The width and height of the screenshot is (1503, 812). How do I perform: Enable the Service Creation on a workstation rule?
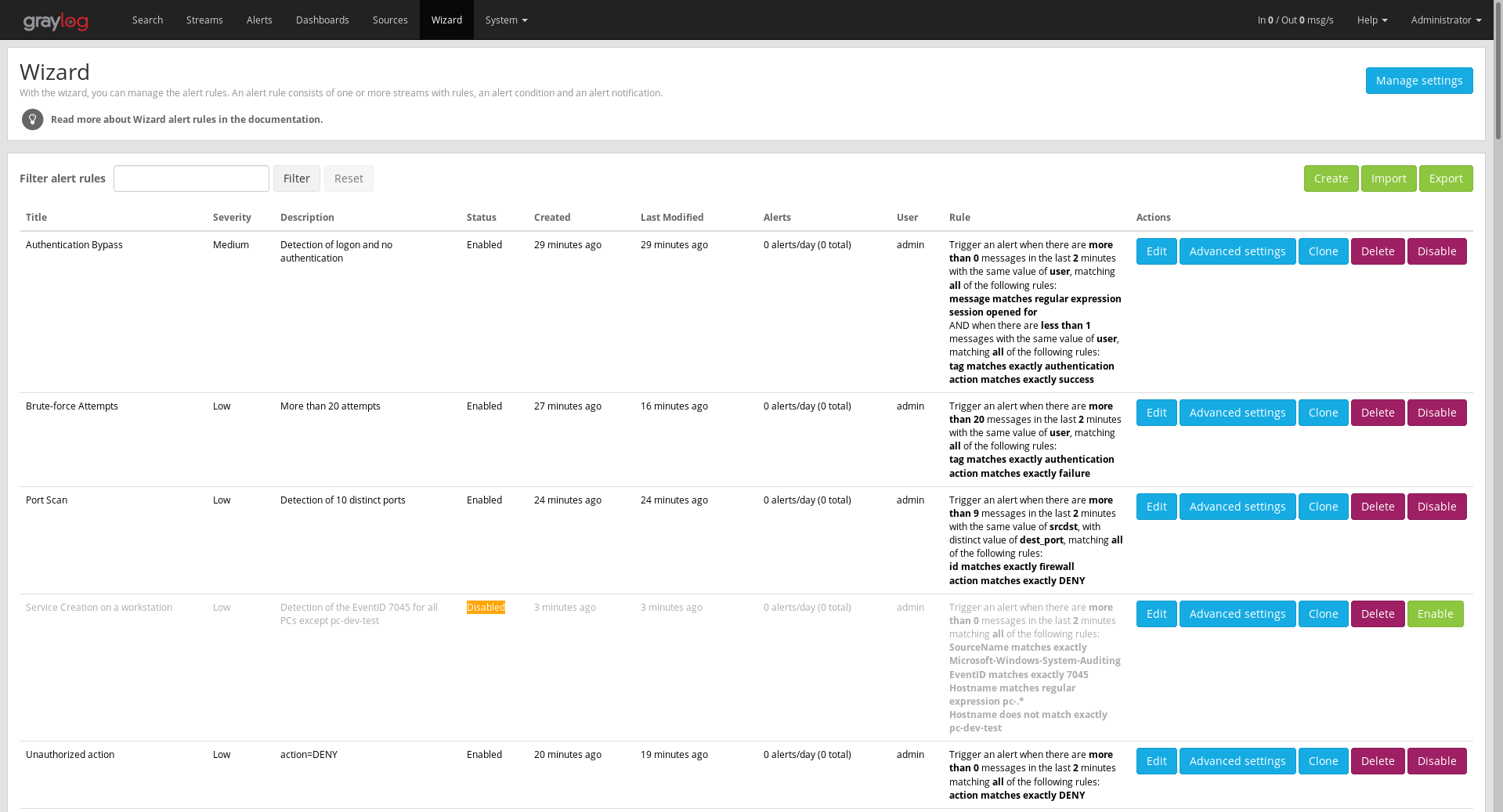pos(1434,614)
